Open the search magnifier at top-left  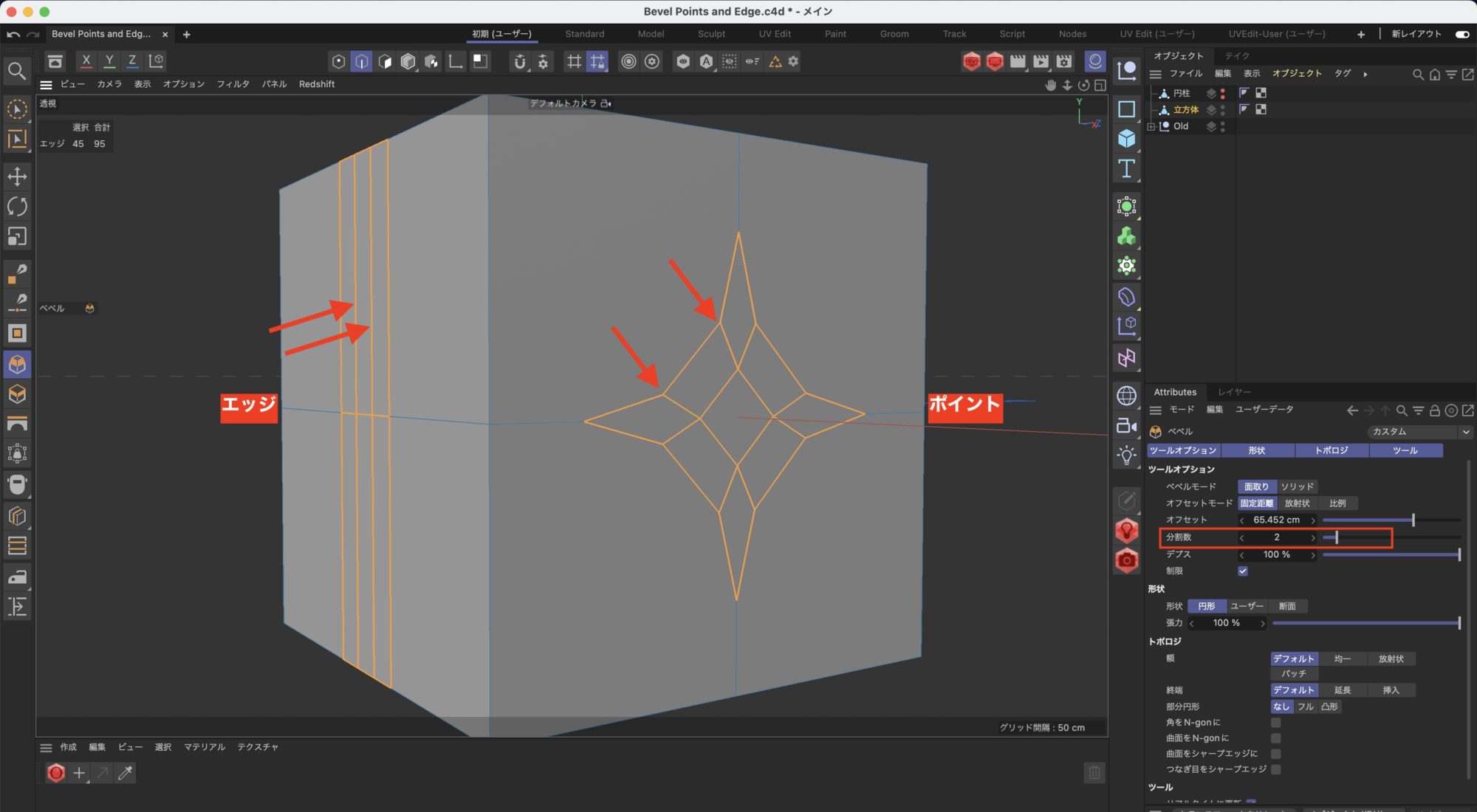click(17, 71)
